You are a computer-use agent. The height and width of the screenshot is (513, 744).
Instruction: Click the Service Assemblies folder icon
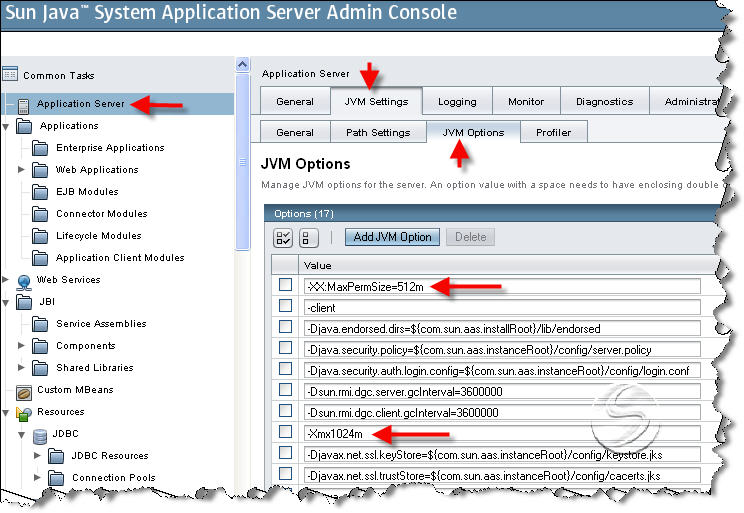pyautogui.click(x=40, y=324)
